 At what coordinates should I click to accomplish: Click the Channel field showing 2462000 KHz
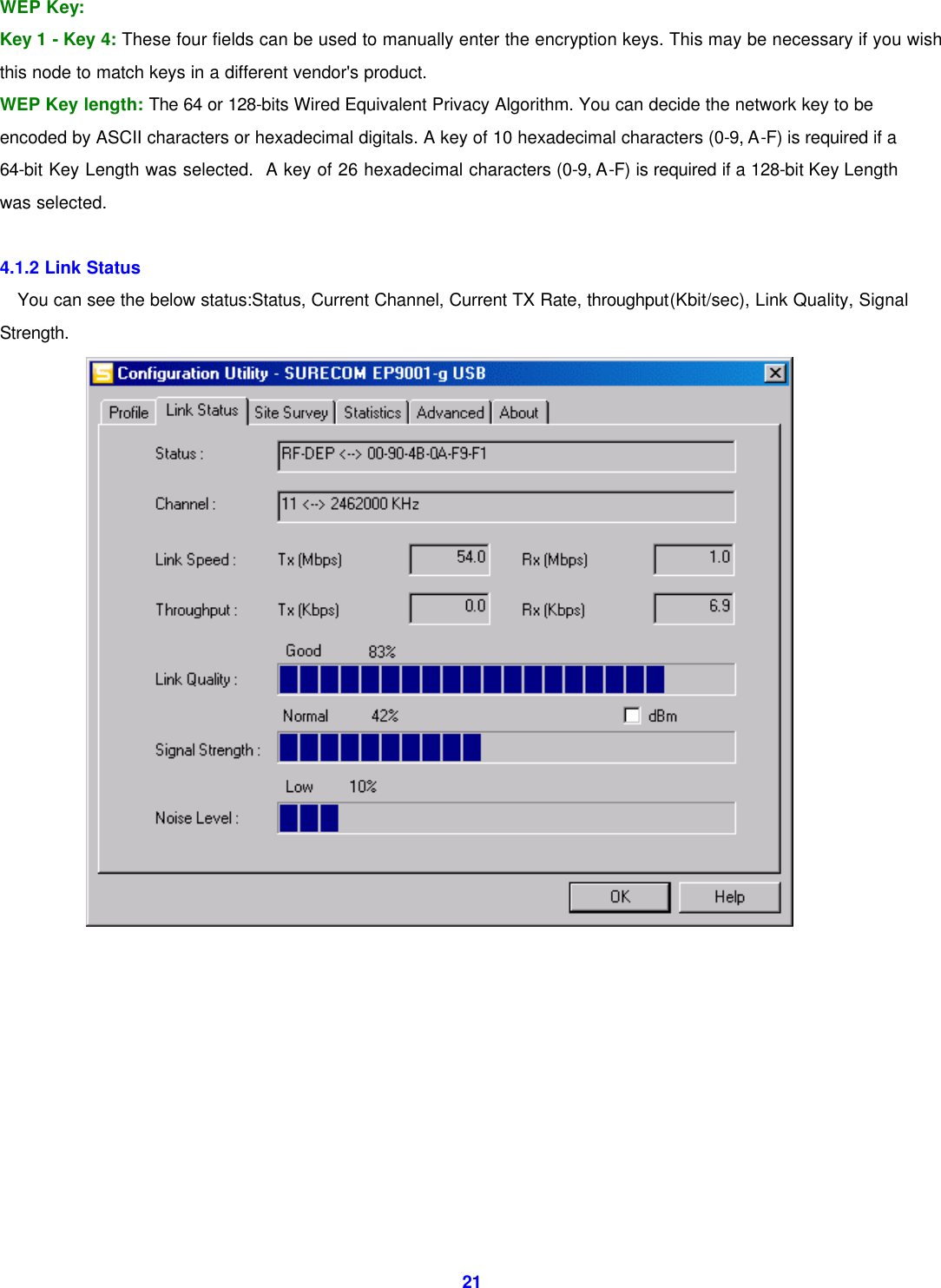[506, 505]
